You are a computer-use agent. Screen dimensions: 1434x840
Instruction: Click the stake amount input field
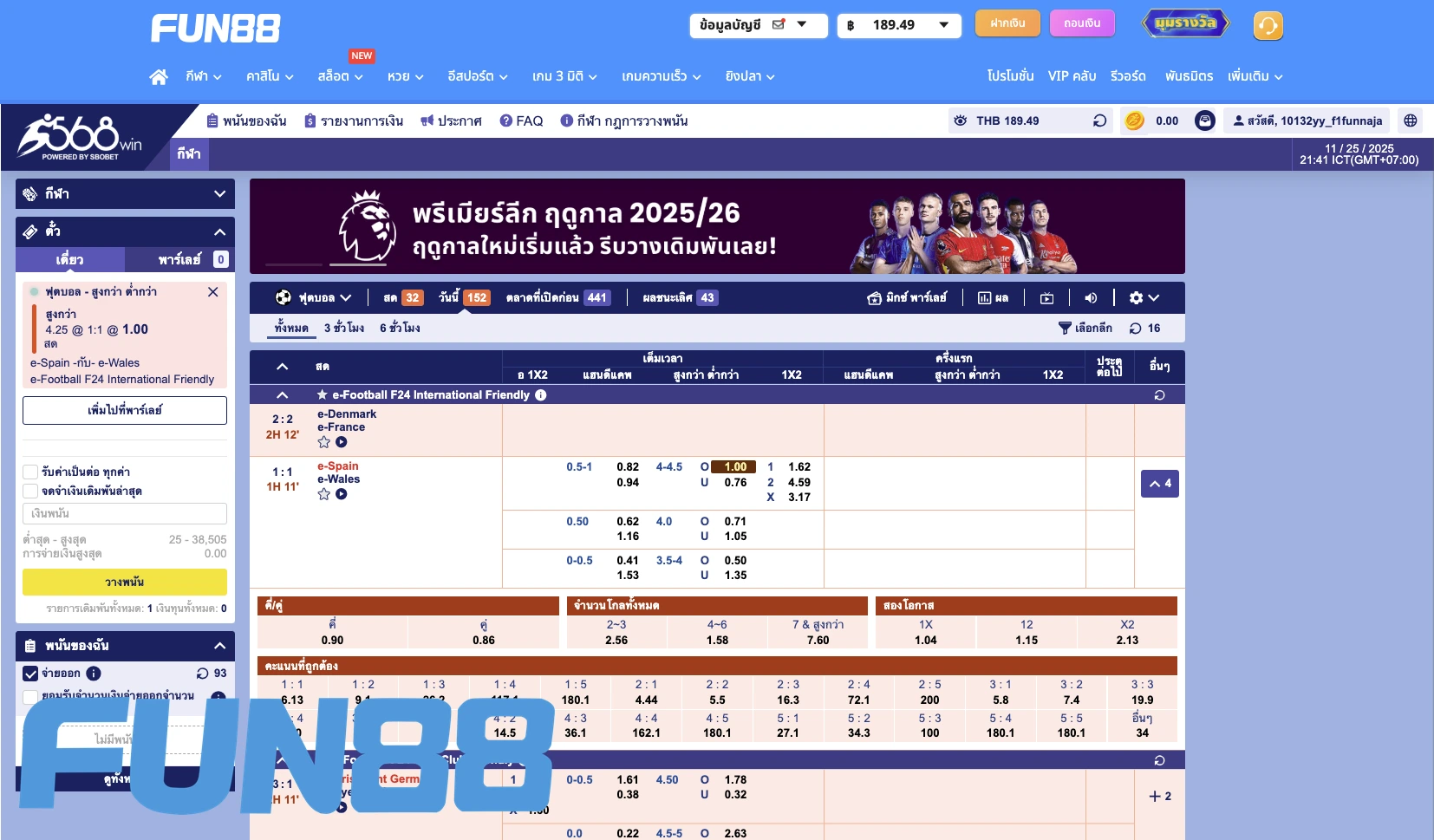pyautogui.click(x=125, y=513)
